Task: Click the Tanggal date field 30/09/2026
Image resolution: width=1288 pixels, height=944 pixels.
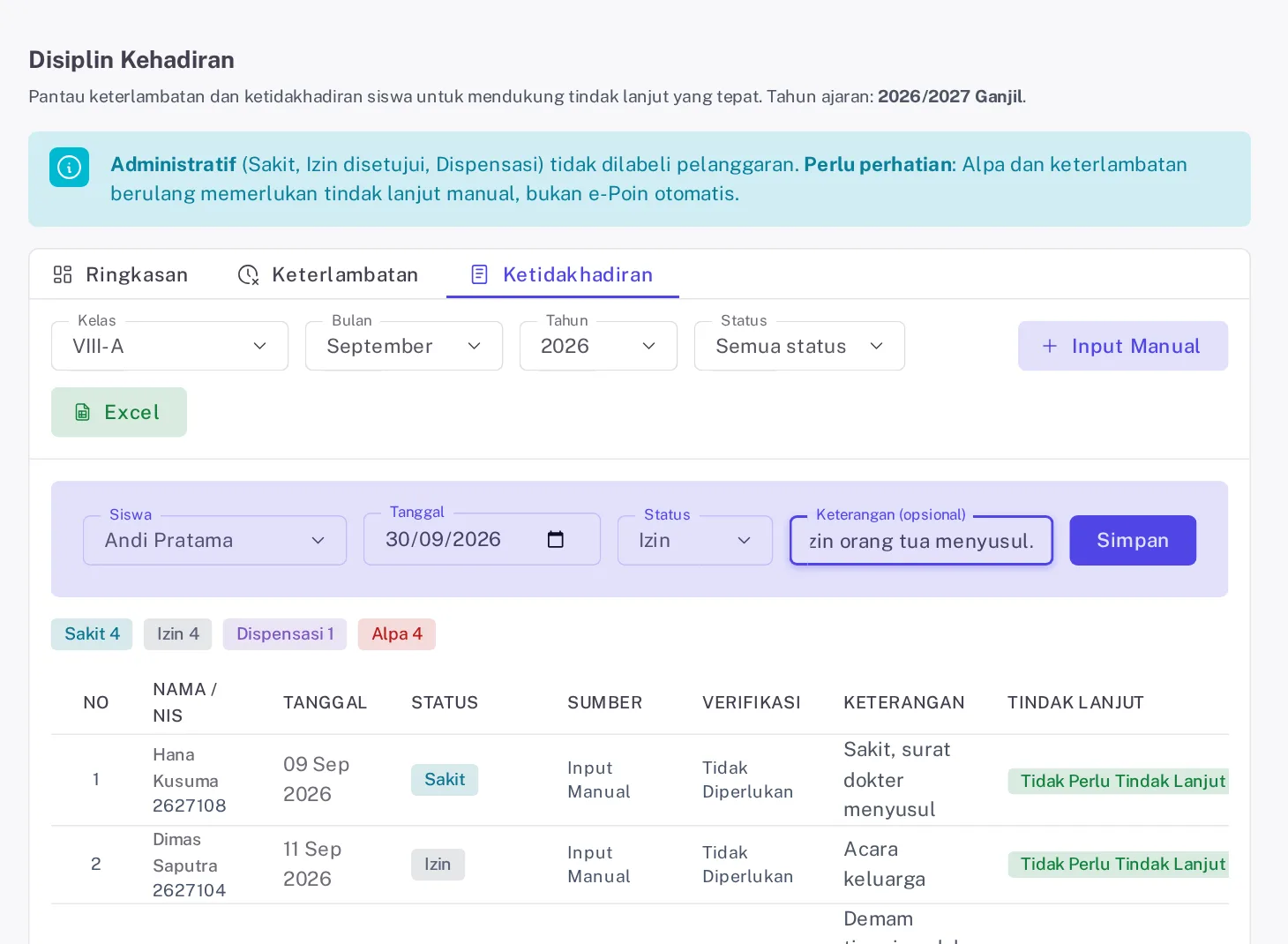Action: 482,539
